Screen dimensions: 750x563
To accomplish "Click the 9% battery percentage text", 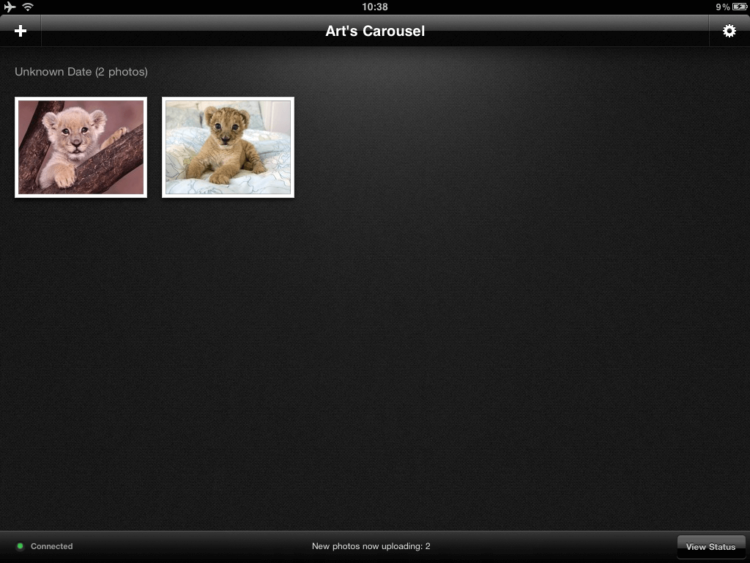I will click(x=723, y=7).
